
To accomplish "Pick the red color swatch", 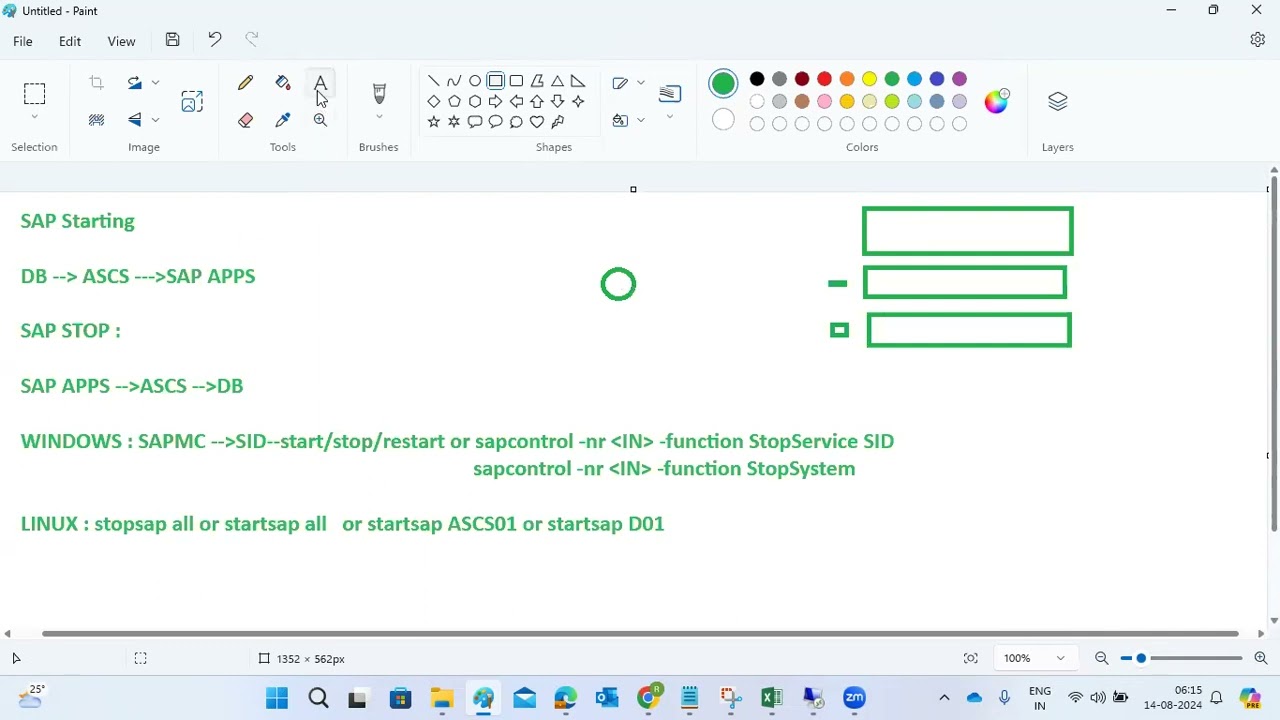I will tap(824, 79).
